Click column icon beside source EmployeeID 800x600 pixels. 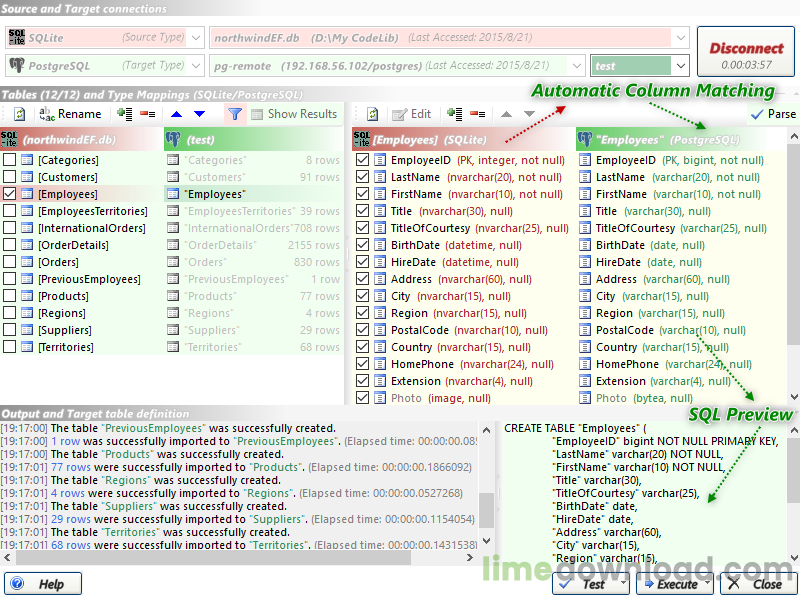pos(380,160)
